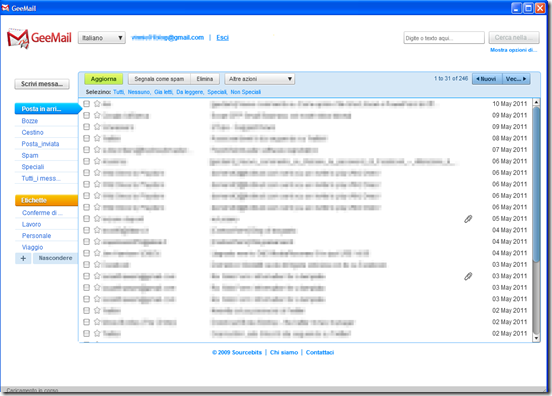The height and width of the screenshot is (396, 552).
Task: Click the Etichette header
Action: (x=46, y=200)
